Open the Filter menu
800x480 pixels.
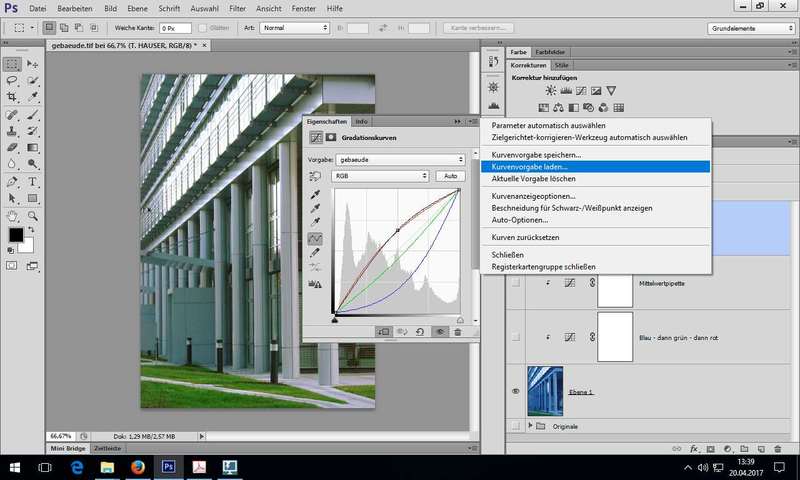(x=235, y=7)
